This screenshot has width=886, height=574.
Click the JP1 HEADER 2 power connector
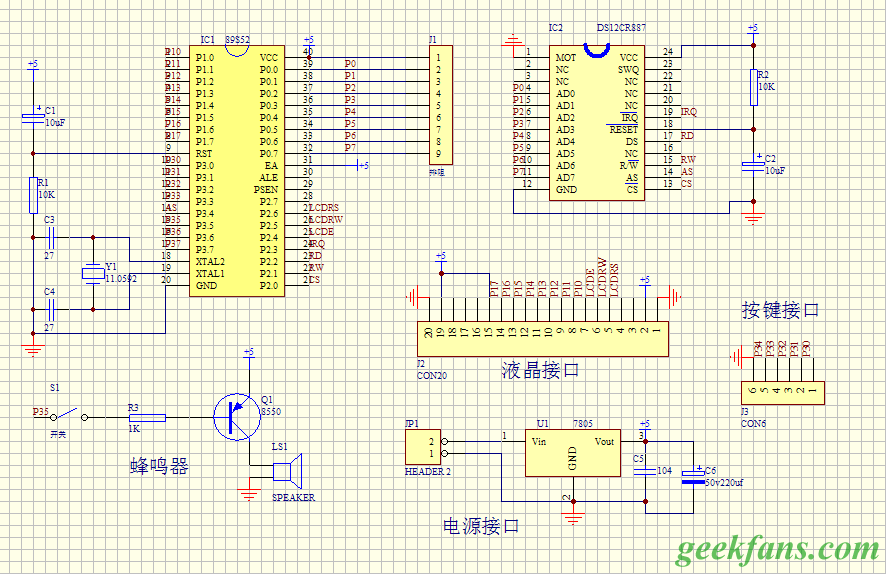tap(424, 447)
